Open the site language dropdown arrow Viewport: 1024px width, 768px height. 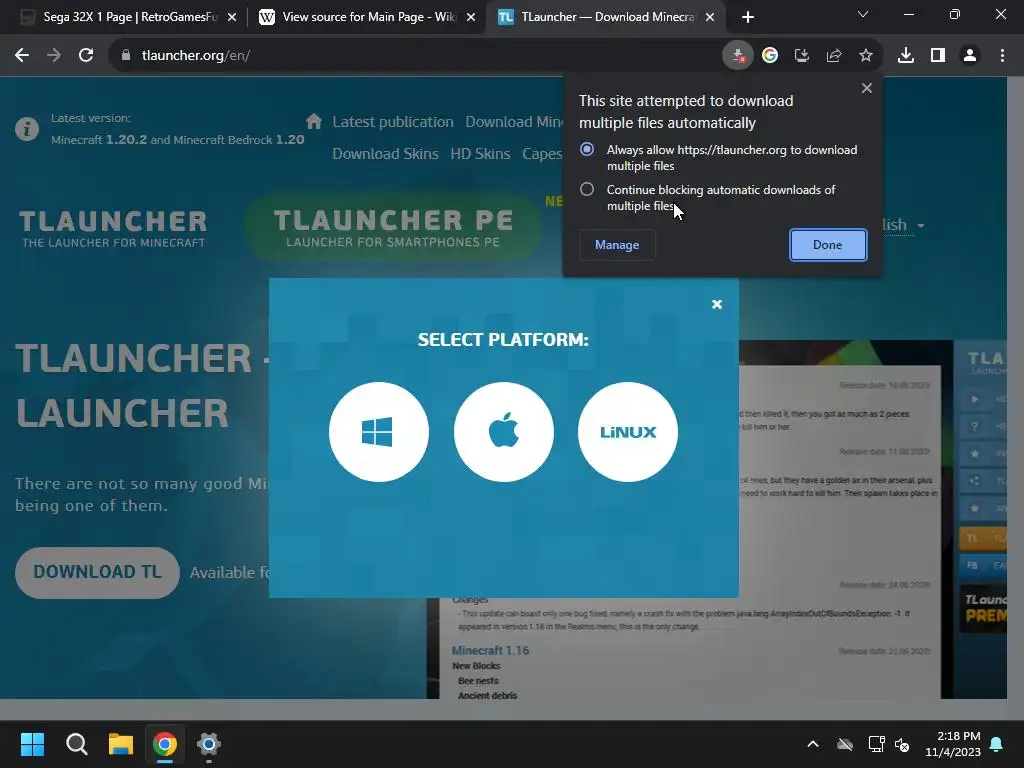tap(921, 226)
